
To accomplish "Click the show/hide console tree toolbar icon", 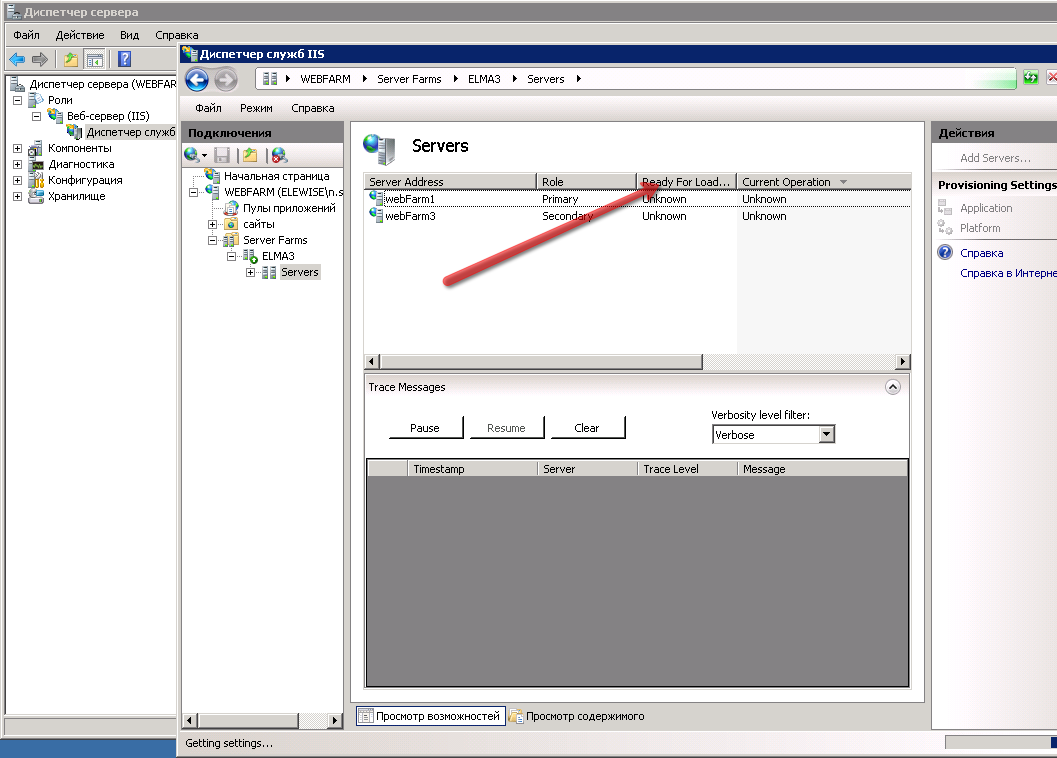I will click(x=94, y=59).
